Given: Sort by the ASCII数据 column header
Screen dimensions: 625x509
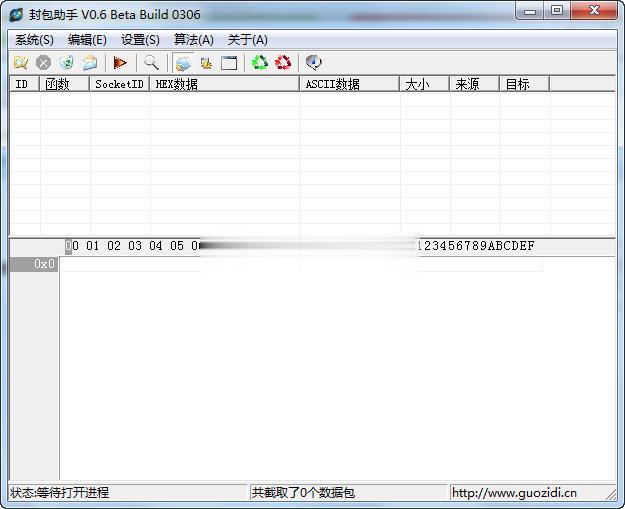Looking at the screenshot, I should click(x=350, y=84).
